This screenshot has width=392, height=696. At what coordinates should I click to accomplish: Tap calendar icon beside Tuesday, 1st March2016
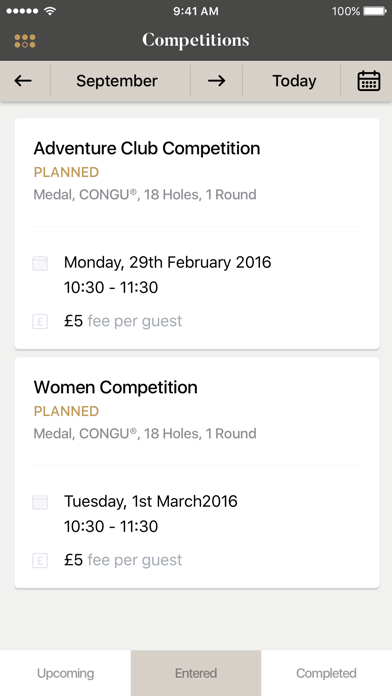click(40, 502)
